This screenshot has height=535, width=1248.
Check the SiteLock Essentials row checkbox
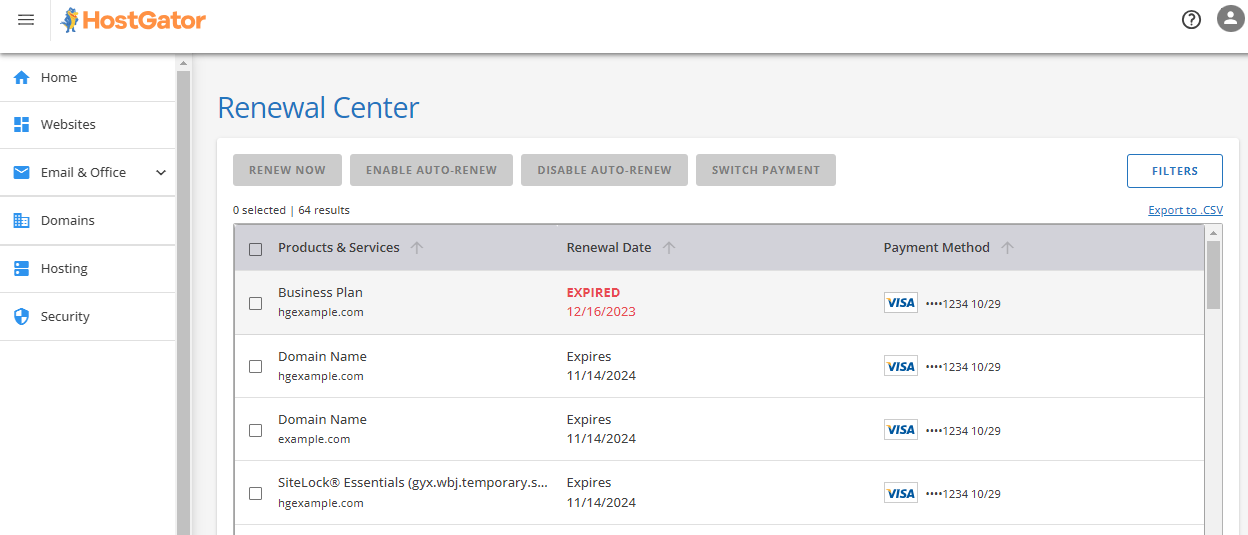coord(255,493)
